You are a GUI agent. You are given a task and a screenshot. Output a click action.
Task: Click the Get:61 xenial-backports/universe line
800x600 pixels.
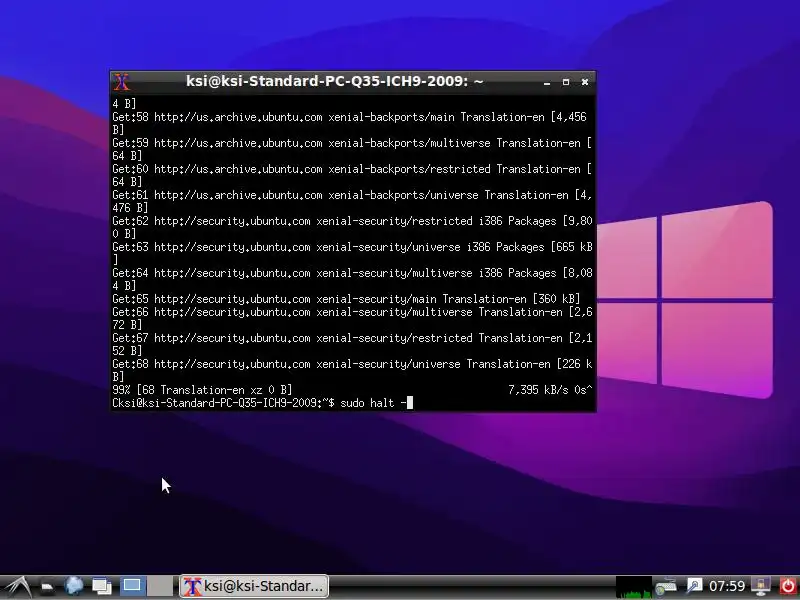[352, 202]
